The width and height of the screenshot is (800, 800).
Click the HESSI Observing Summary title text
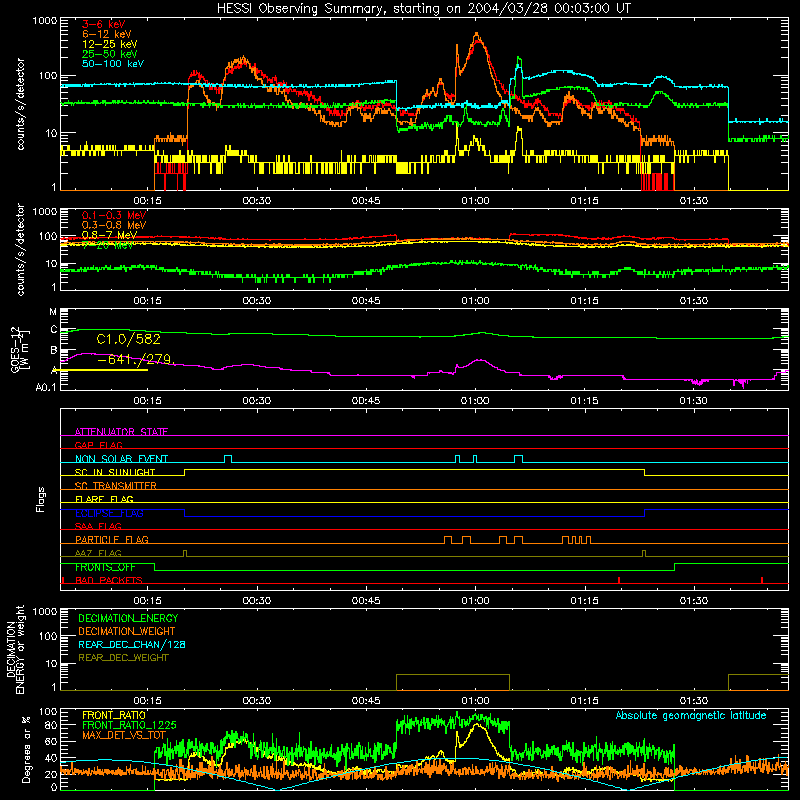(x=424, y=8)
